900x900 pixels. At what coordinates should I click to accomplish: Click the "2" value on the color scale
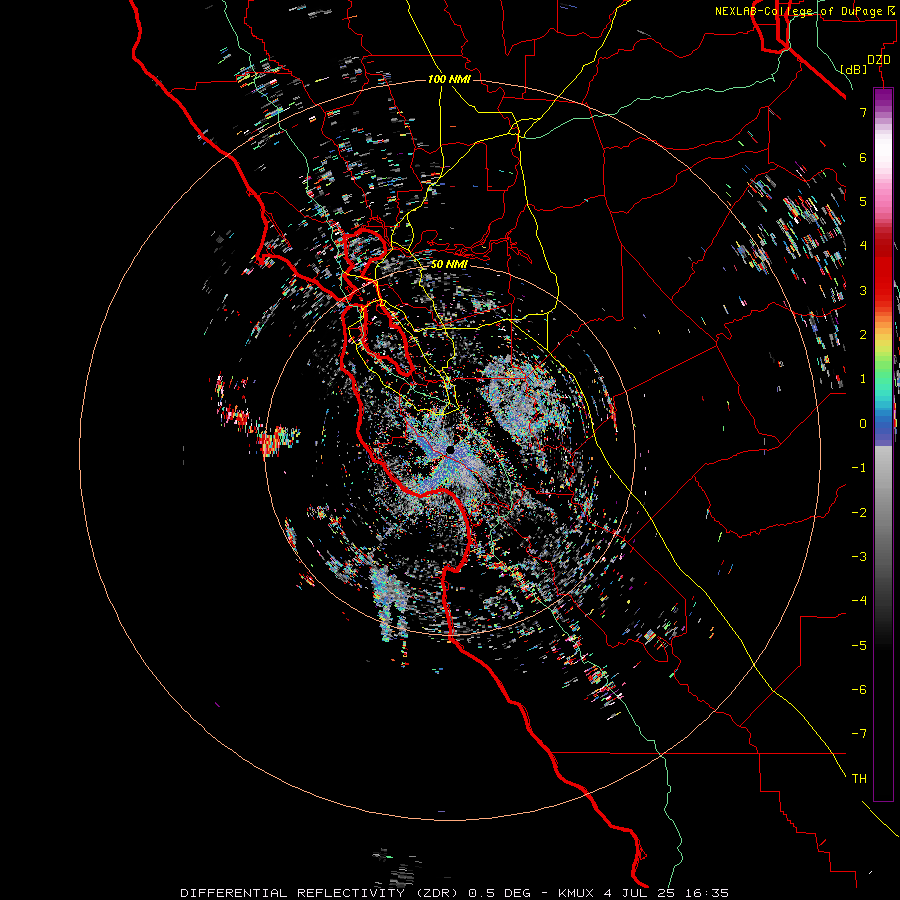click(x=863, y=335)
